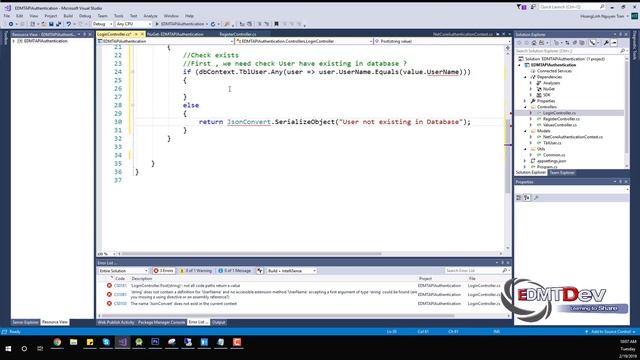Viewport: 640px width, 360px height.
Task: Click the bookmark toolbar icon
Action: (276, 24)
